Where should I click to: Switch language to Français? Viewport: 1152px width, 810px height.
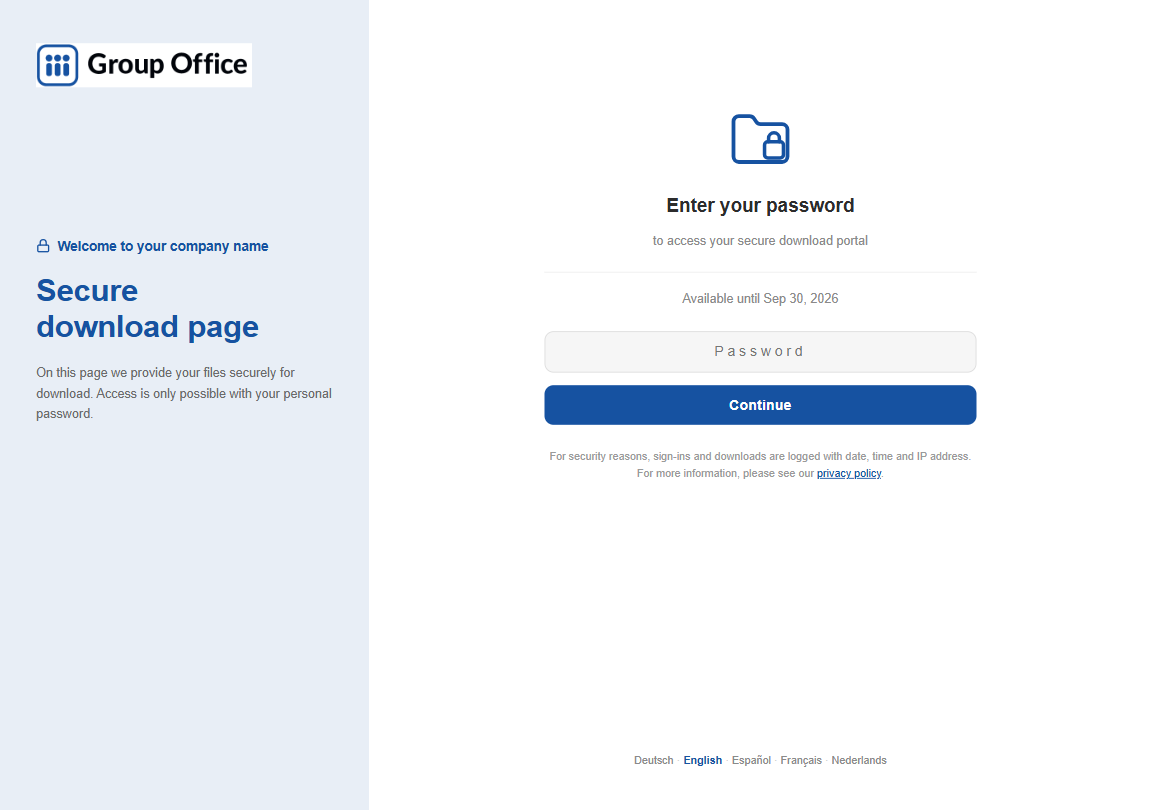point(801,760)
